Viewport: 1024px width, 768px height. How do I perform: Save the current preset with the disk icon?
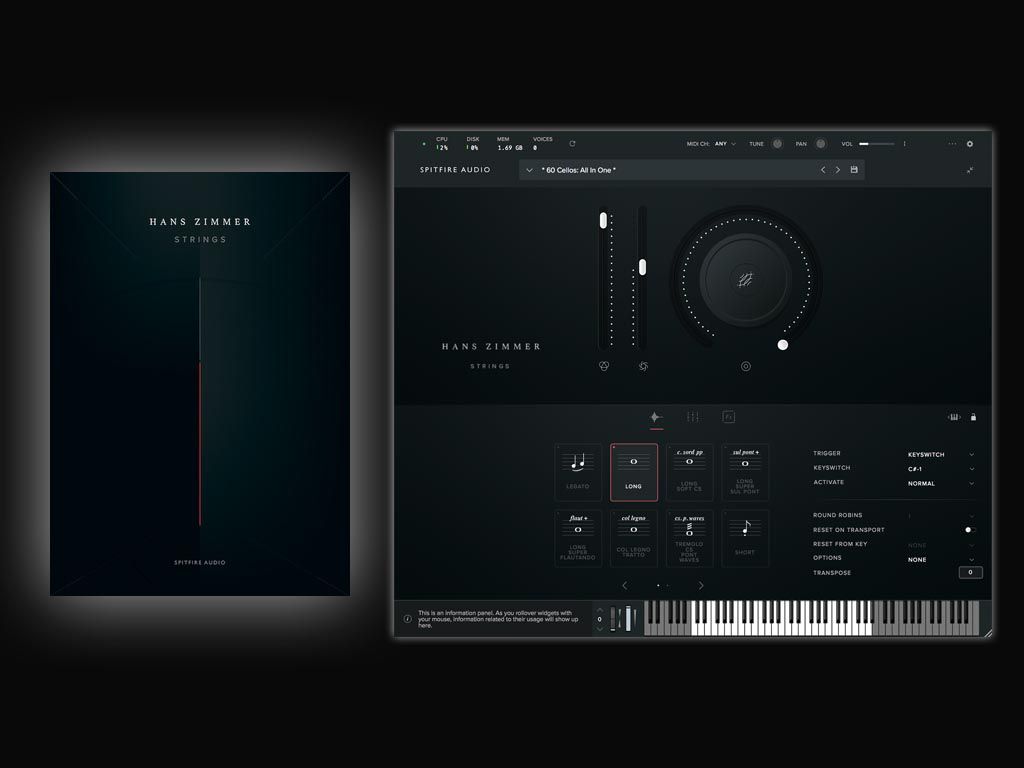pyautogui.click(x=852, y=170)
